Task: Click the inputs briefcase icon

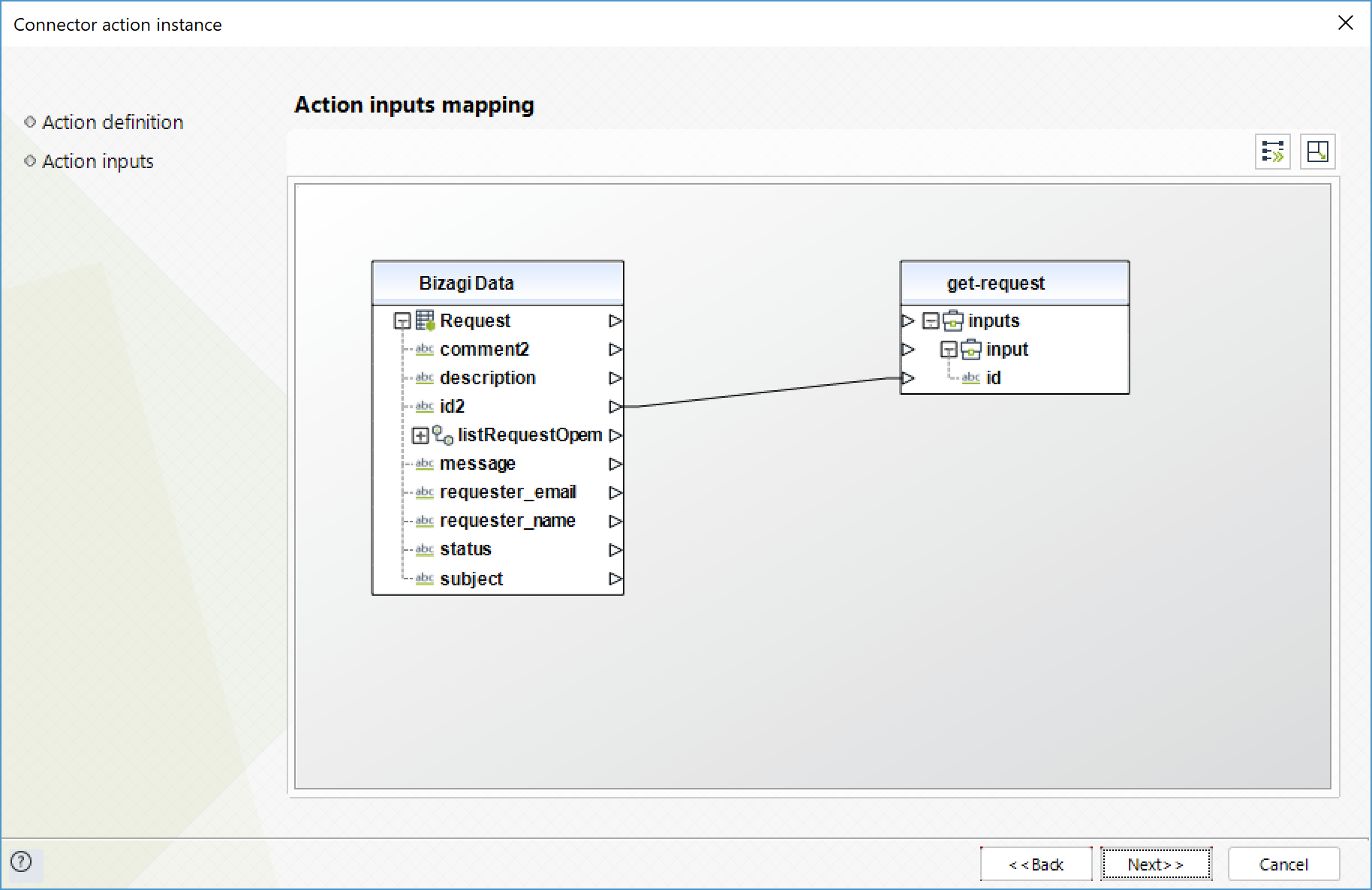Action: 953,320
